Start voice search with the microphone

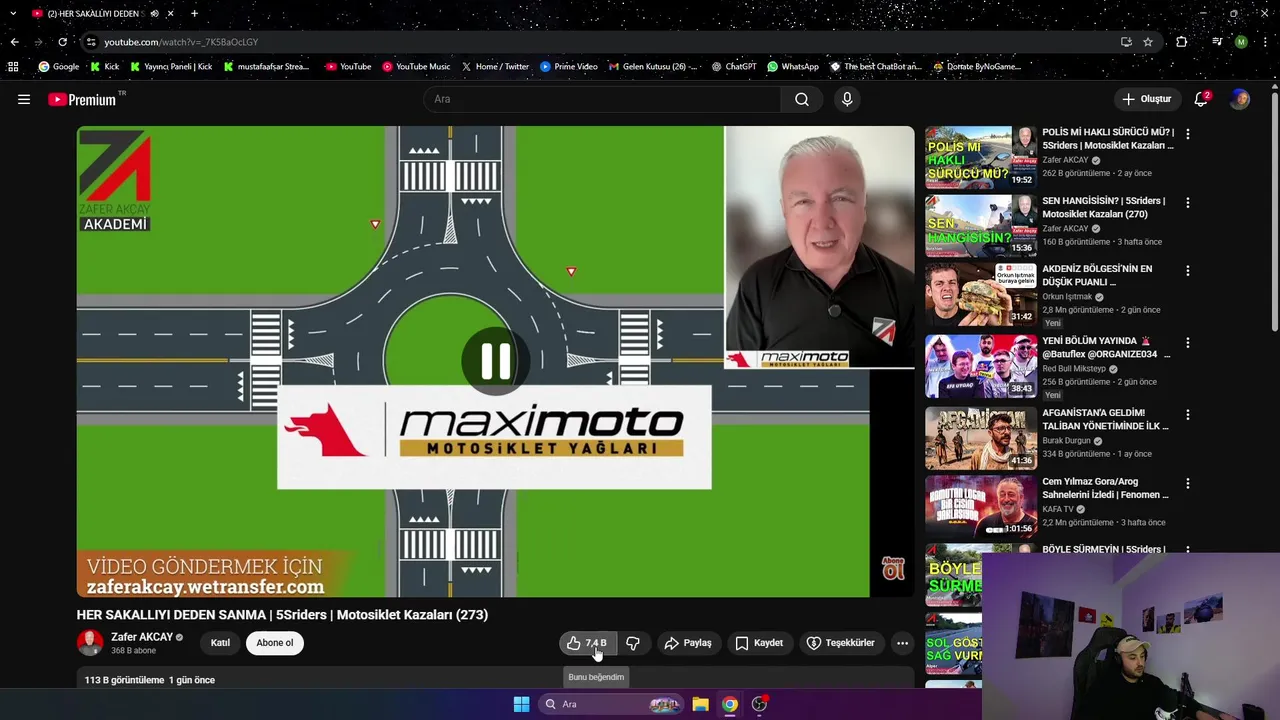pyautogui.click(x=847, y=99)
